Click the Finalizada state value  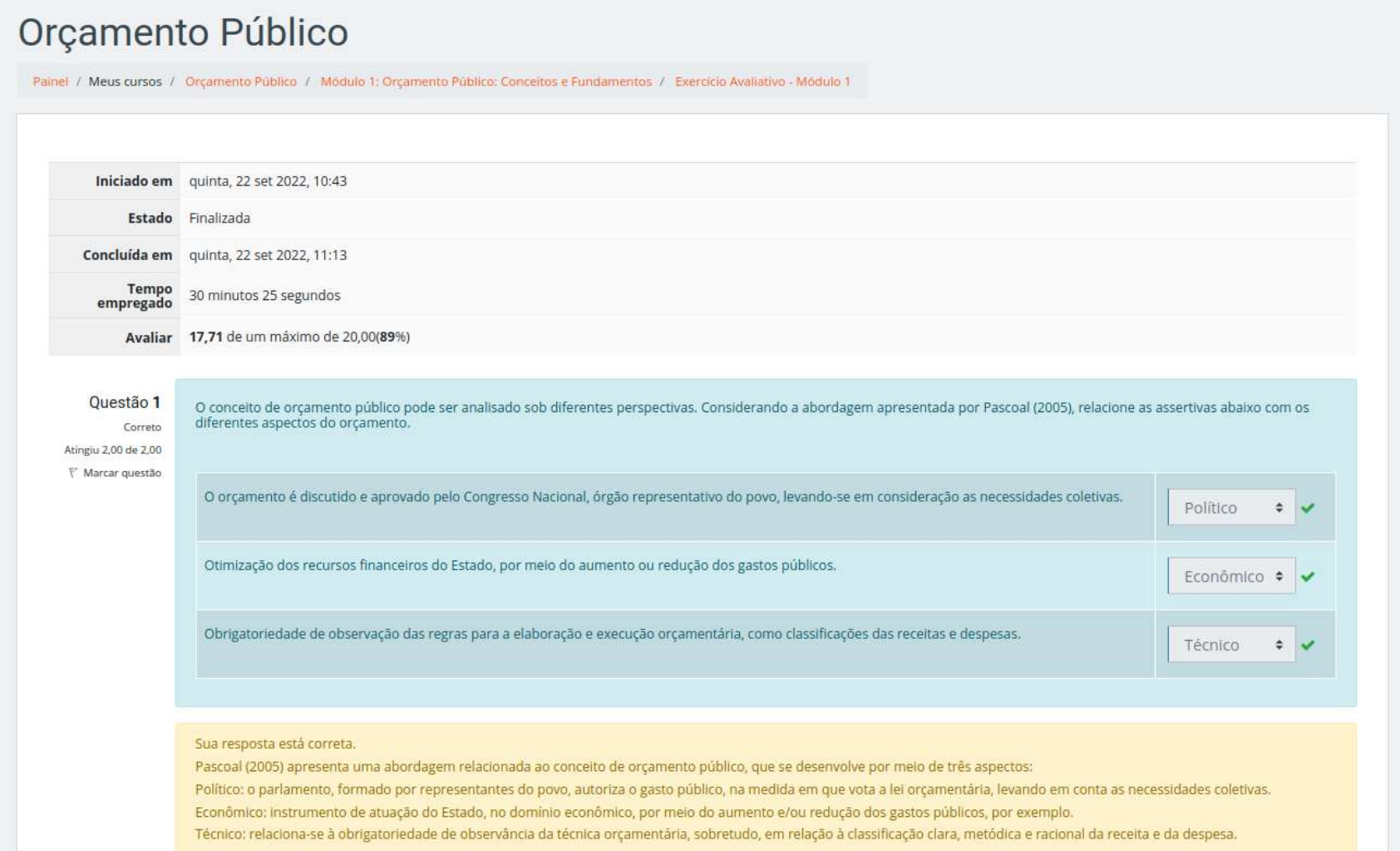[x=219, y=218]
